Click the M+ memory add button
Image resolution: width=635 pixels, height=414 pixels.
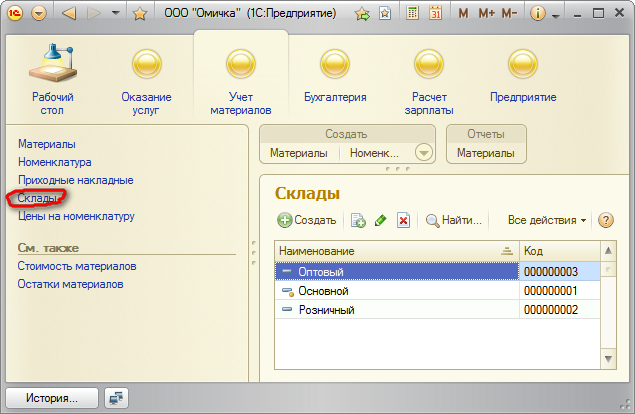click(x=486, y=13)
